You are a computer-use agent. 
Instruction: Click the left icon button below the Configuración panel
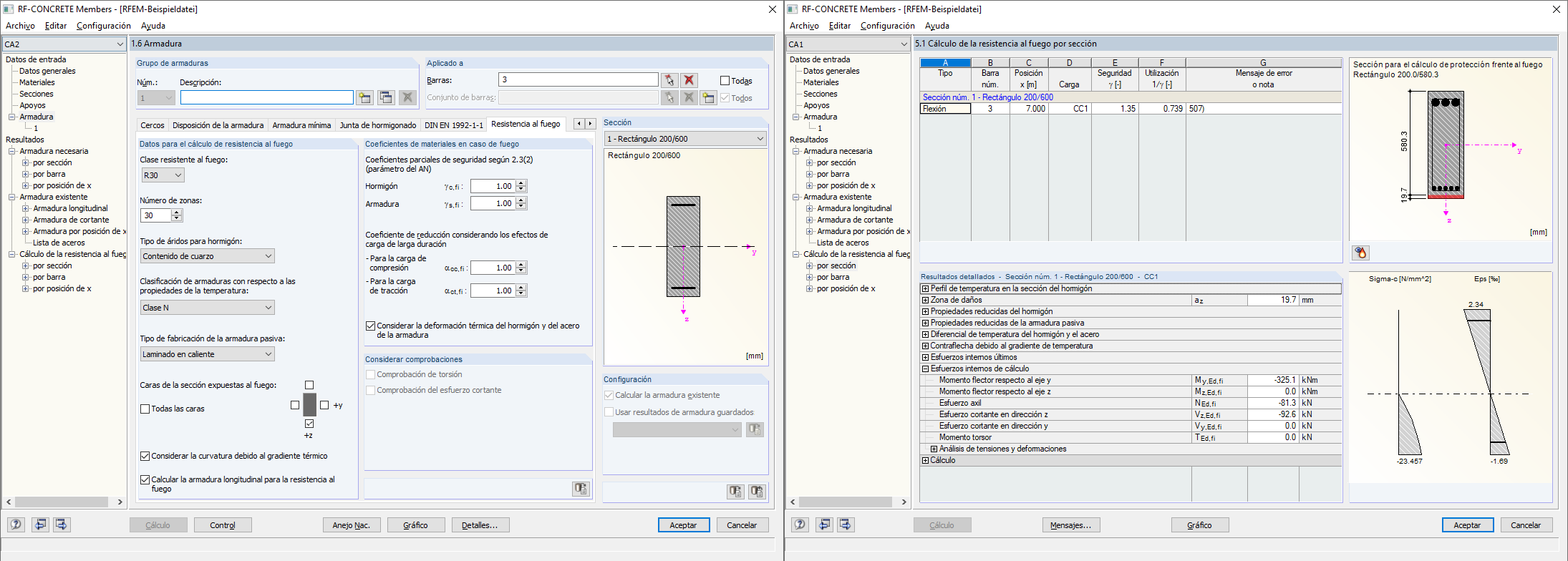click(735, 492)
